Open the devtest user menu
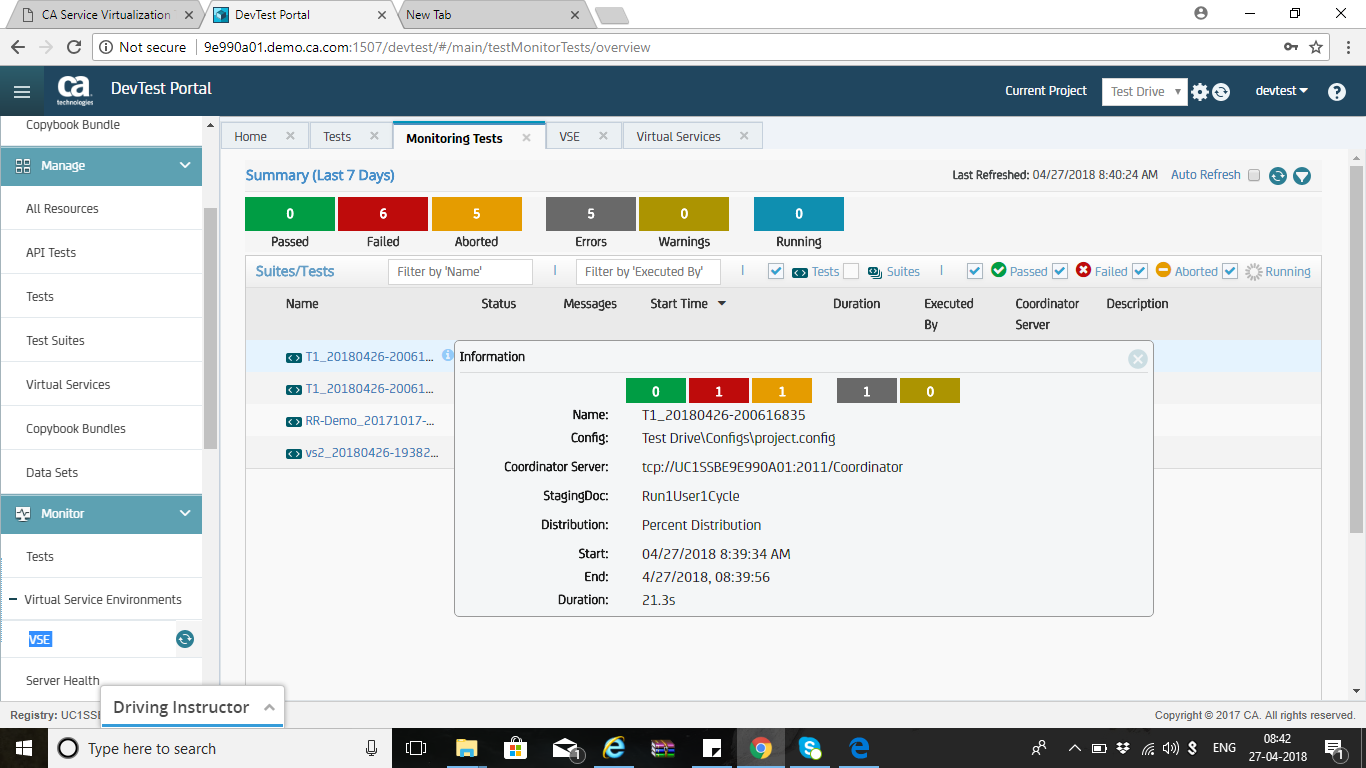The image size is (1366, 768). point(1282,91)
